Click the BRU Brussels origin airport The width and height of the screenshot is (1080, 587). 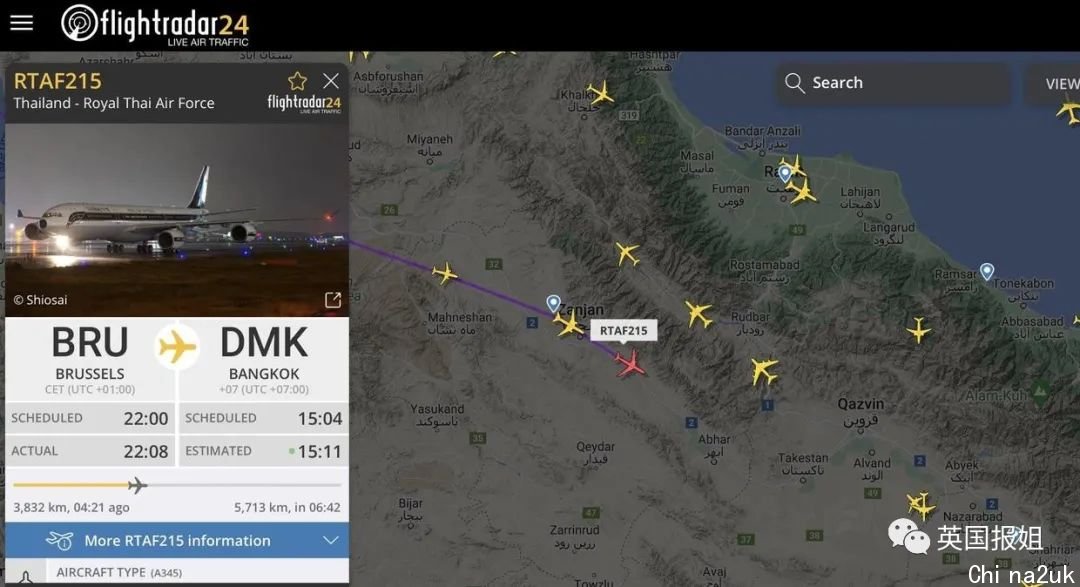90,358
